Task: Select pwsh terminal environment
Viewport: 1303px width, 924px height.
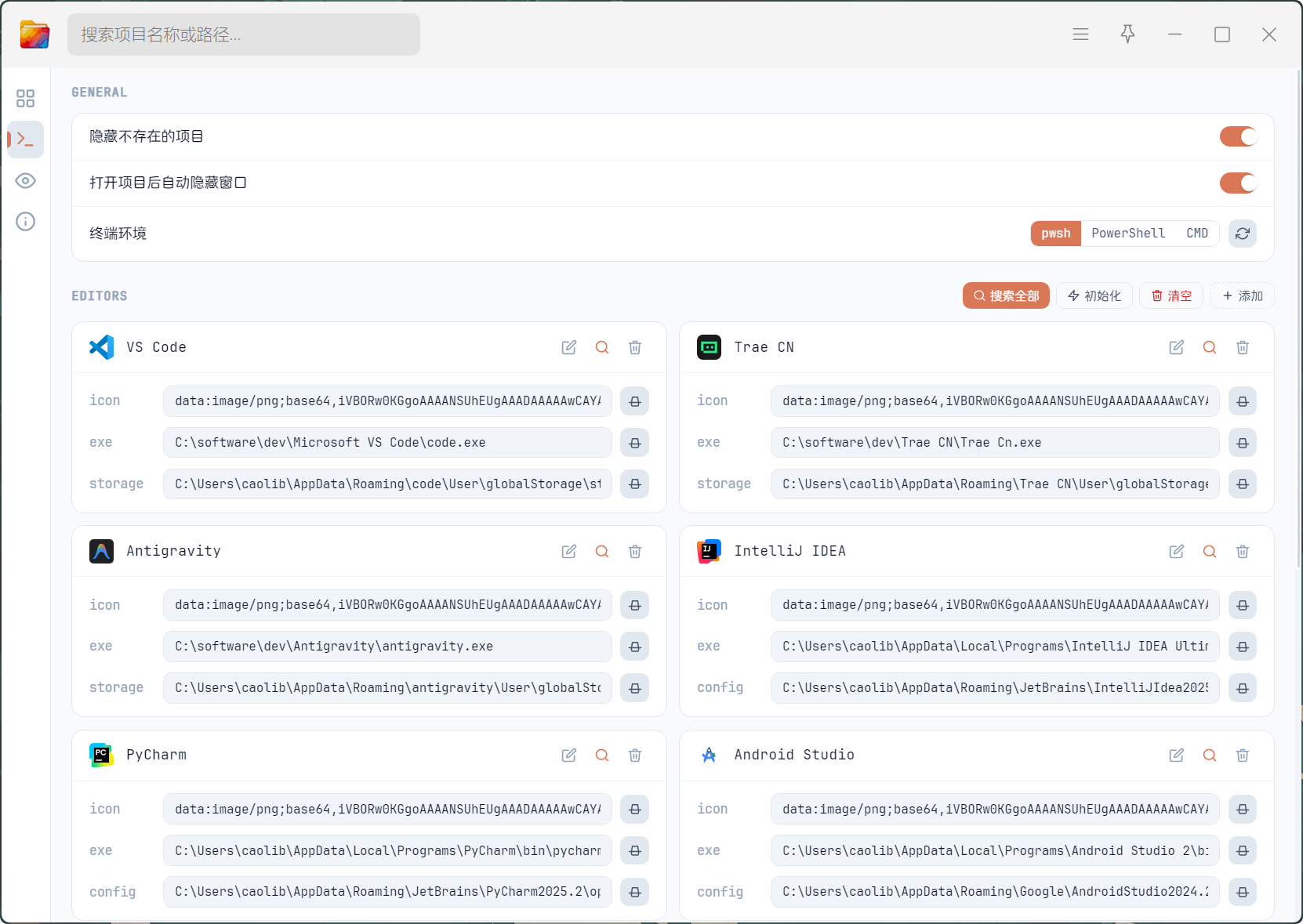Action: [x=1056, y=234]
